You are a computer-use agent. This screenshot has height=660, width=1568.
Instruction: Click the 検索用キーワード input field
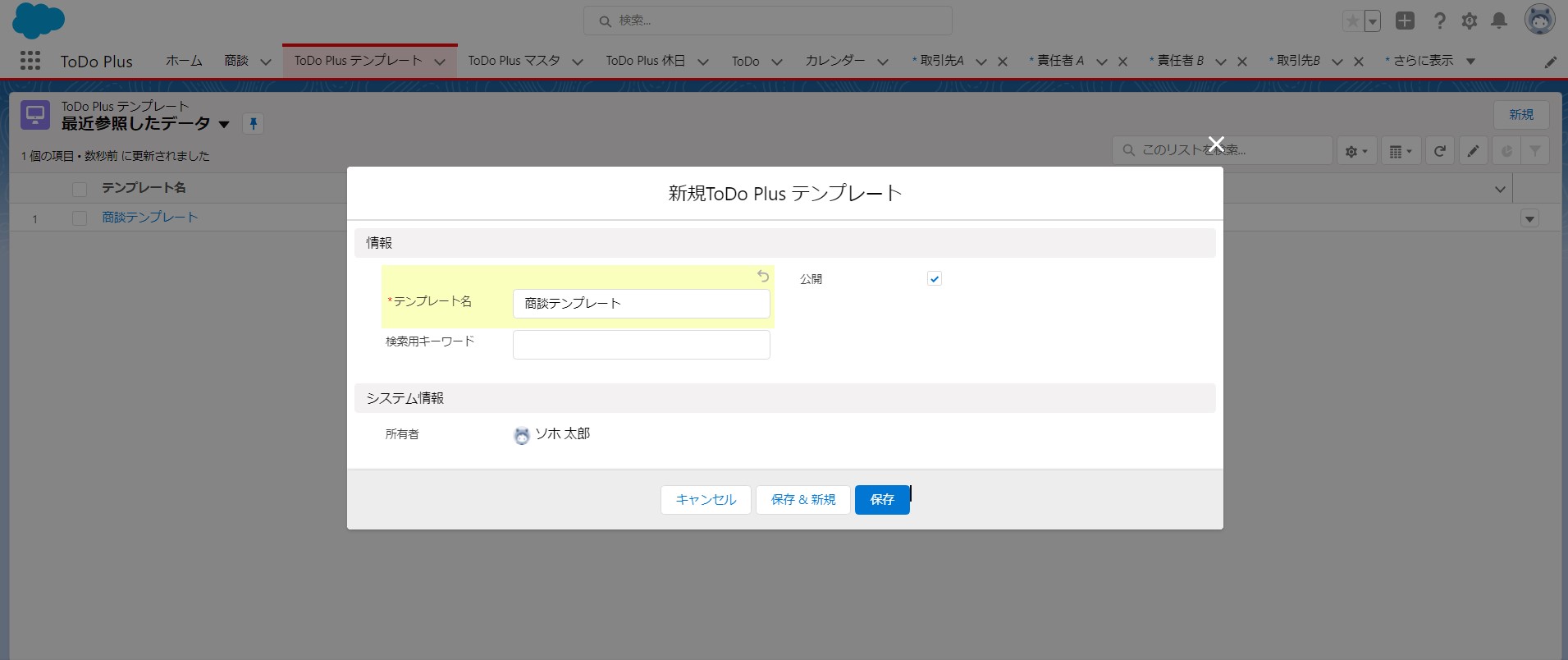[x=642, y=345]
